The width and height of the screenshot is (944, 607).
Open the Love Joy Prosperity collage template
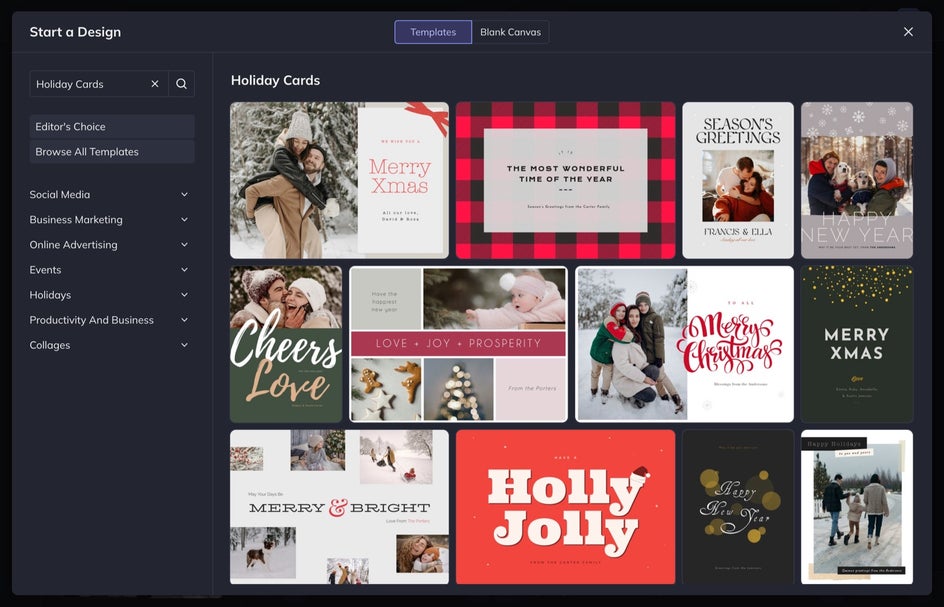458,344
